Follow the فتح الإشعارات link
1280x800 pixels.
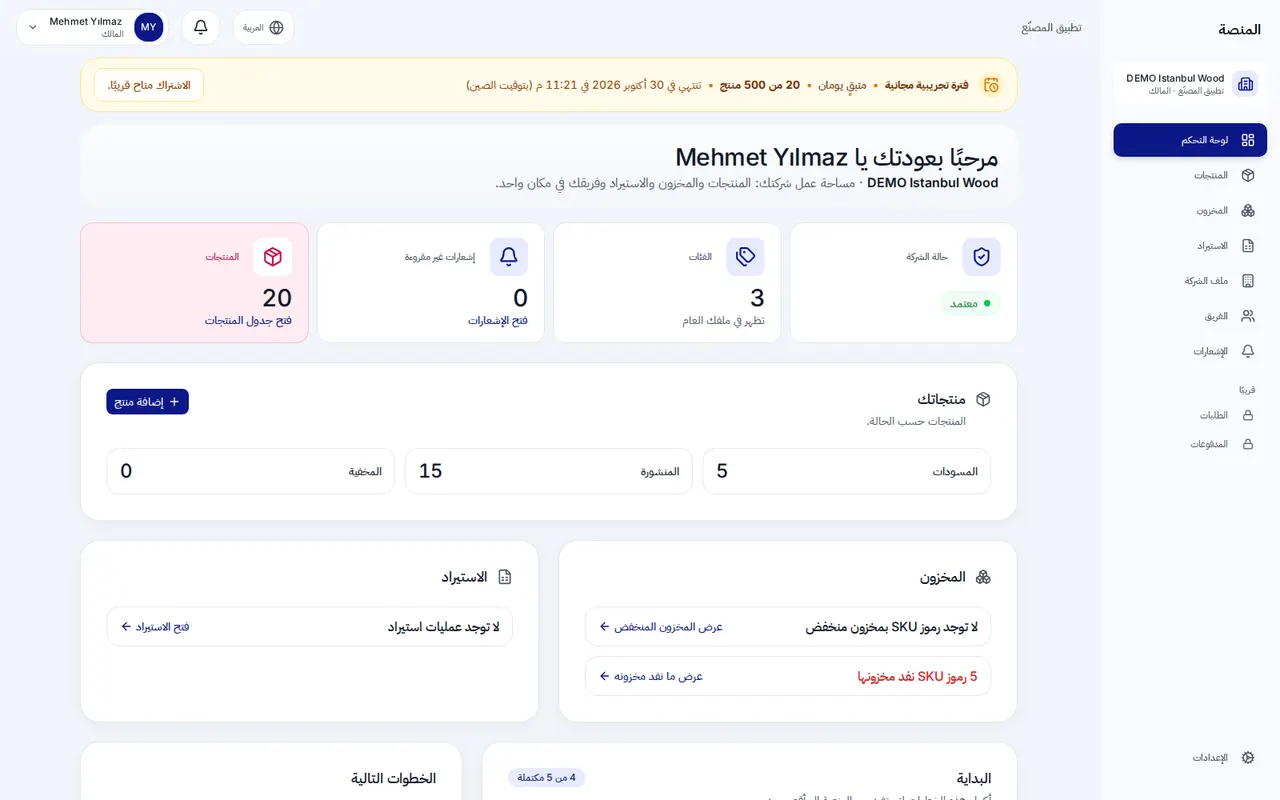(x=498, y=321)
